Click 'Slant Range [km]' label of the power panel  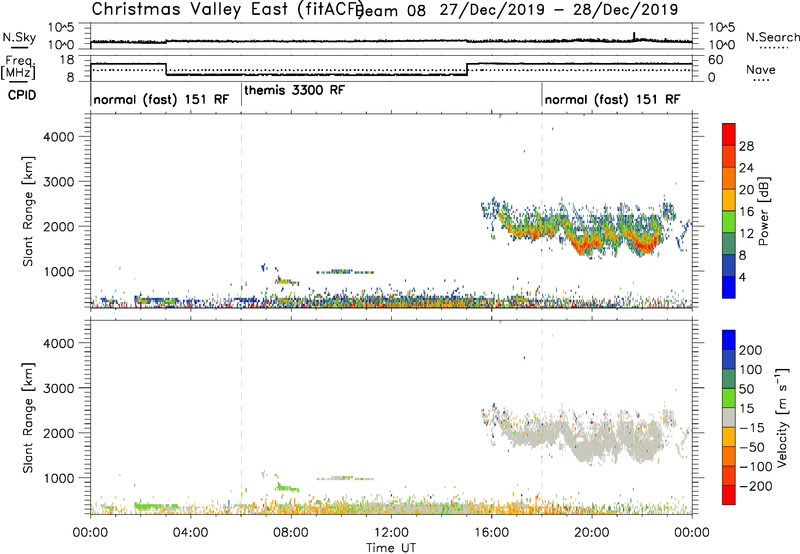[28, 211]
